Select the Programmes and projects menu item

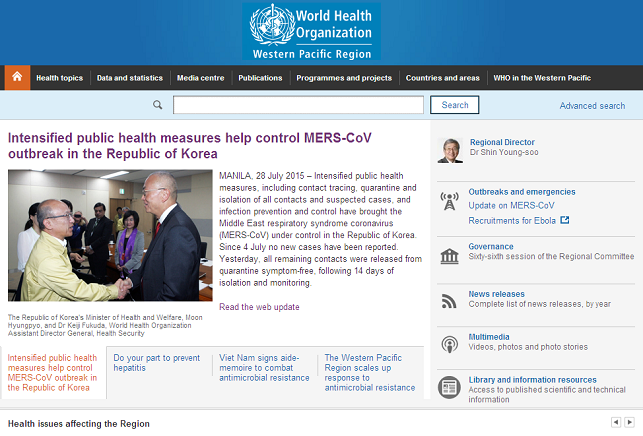coord(343,78)
